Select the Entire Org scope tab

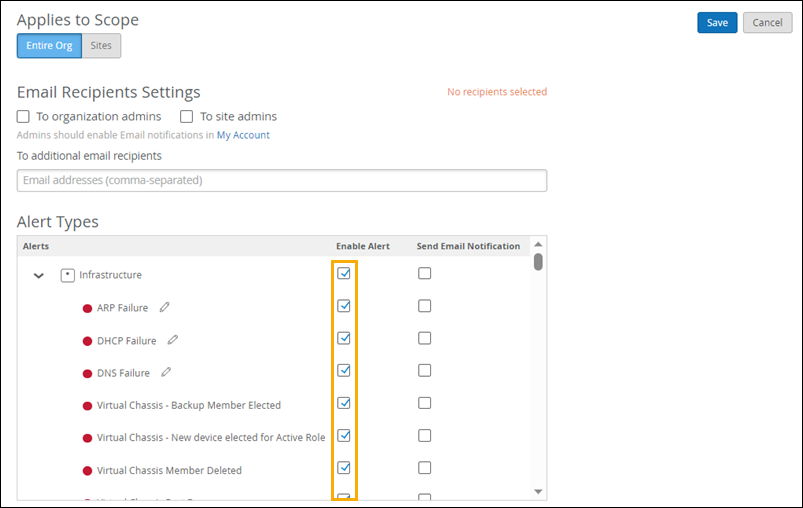pos(49,46)
